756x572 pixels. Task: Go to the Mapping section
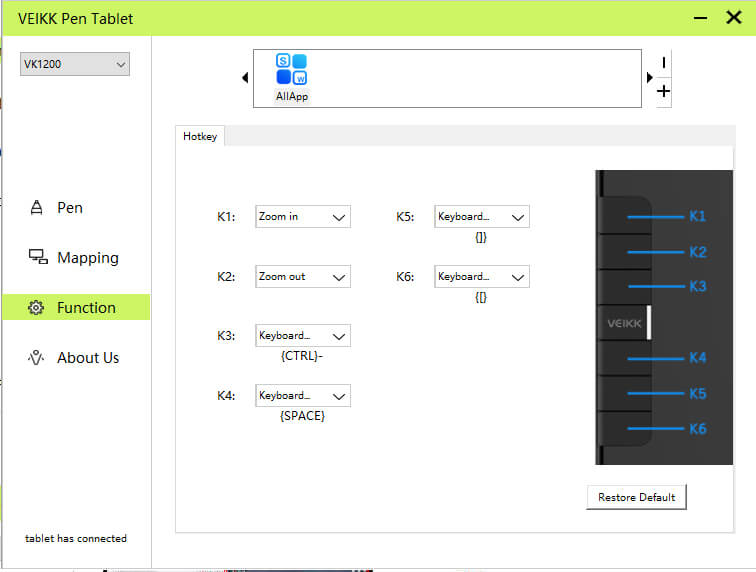[x=87, y=258]
